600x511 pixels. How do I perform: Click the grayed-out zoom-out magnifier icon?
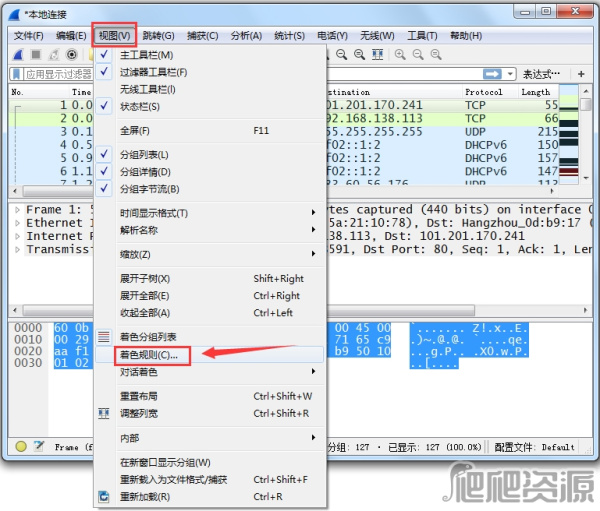point(418,55)
